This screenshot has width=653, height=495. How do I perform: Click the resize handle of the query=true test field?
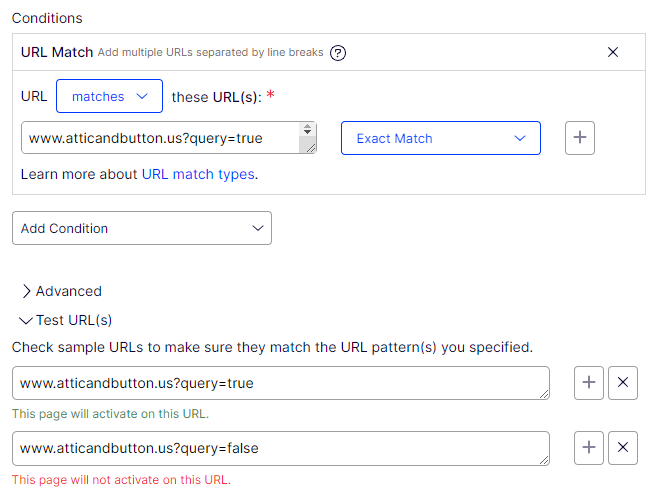[544, 394]
